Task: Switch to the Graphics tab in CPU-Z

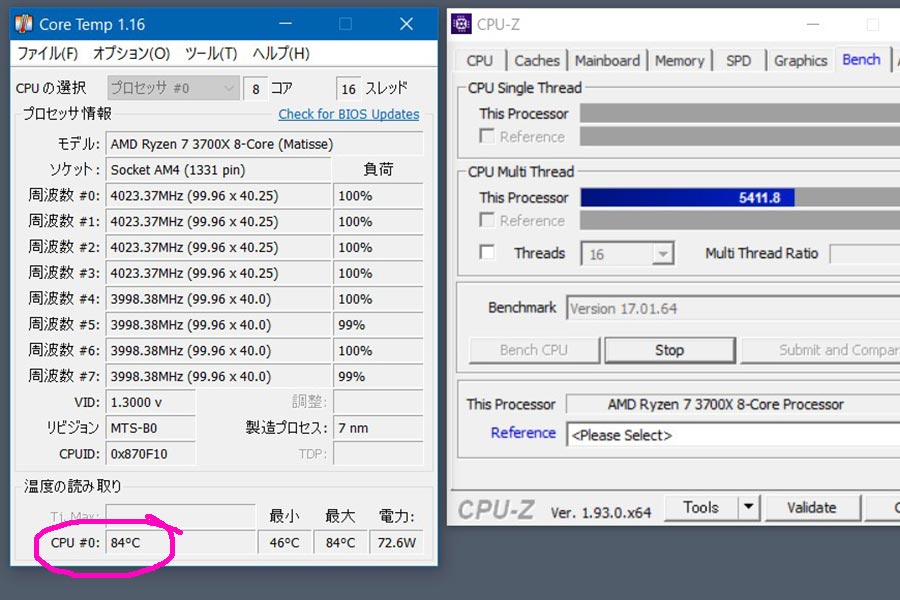Action: 801,60
